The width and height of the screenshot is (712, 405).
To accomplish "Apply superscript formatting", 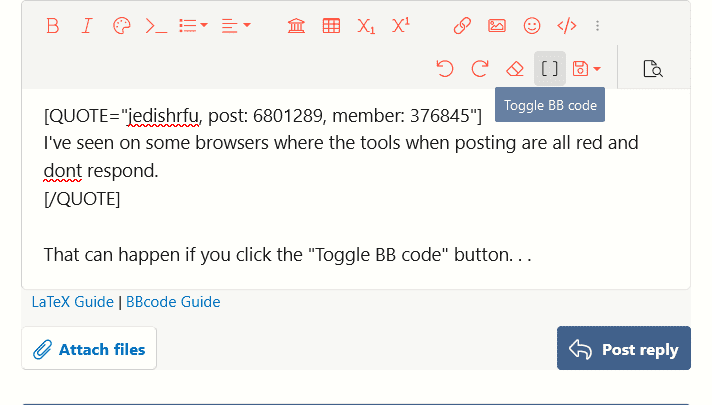I will click(401, 26).
